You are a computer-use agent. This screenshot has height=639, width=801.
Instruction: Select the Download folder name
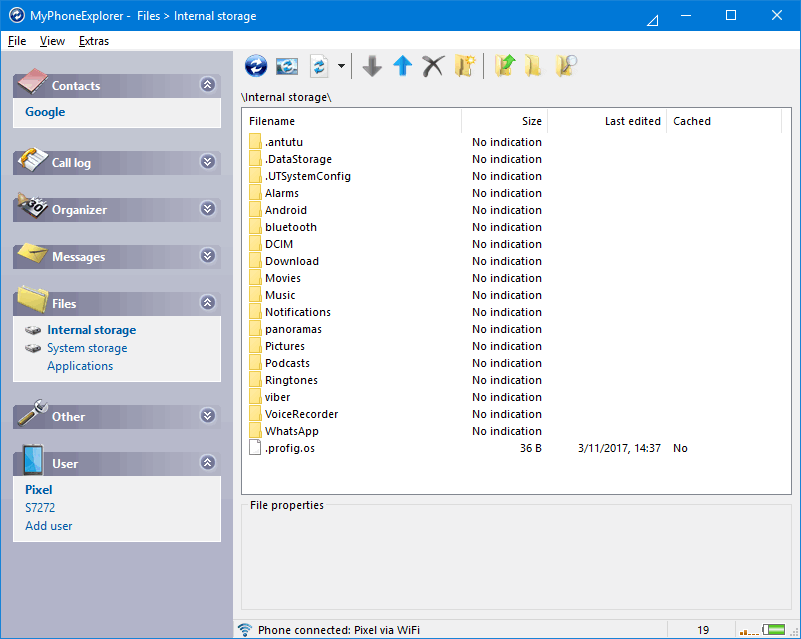292,261
